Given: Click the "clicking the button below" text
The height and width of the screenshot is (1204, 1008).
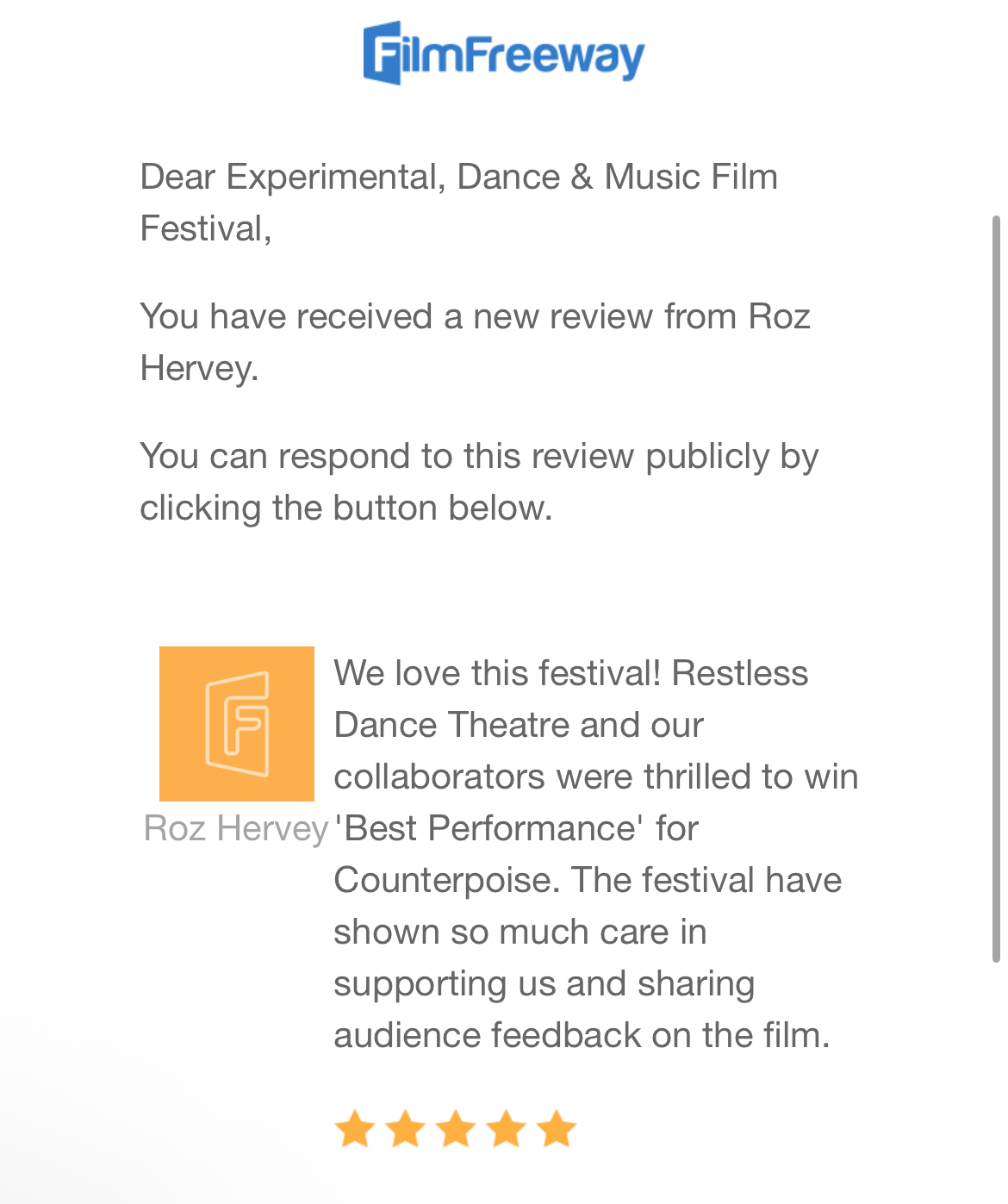Looking at the screenshot, I should coord(345,508).
